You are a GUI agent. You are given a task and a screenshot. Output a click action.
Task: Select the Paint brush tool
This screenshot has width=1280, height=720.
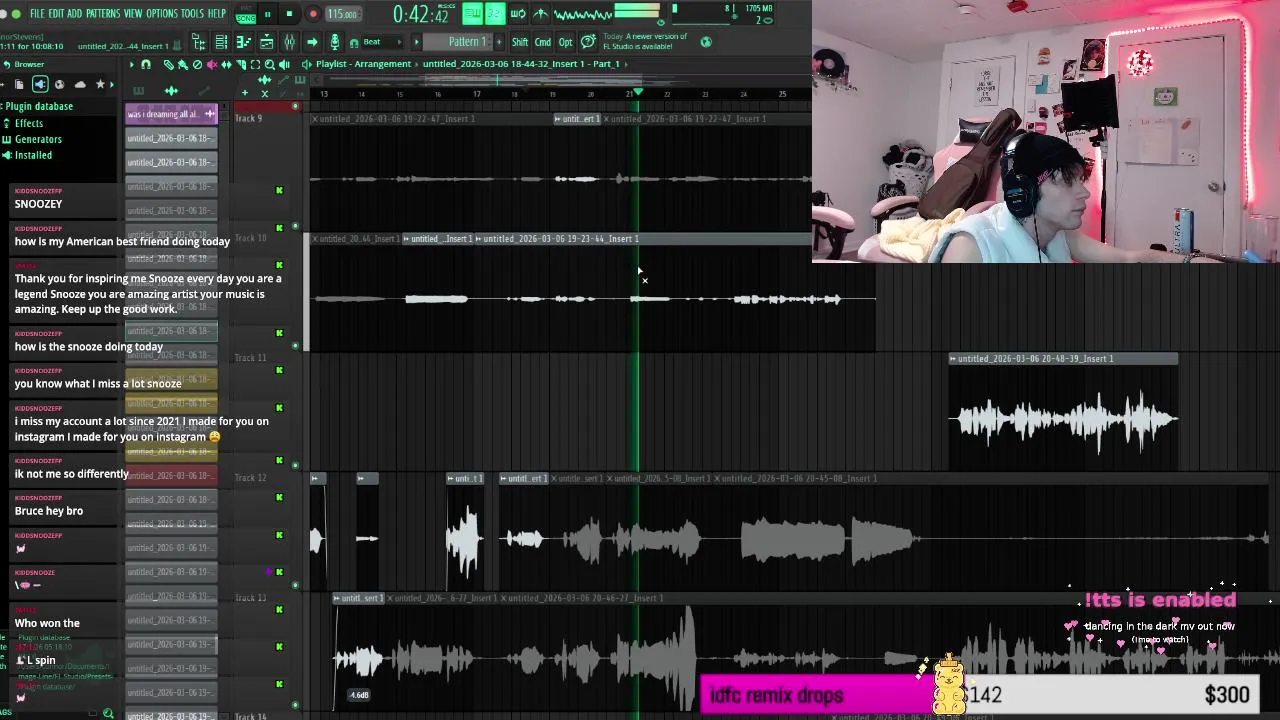[x=183, y=64]
